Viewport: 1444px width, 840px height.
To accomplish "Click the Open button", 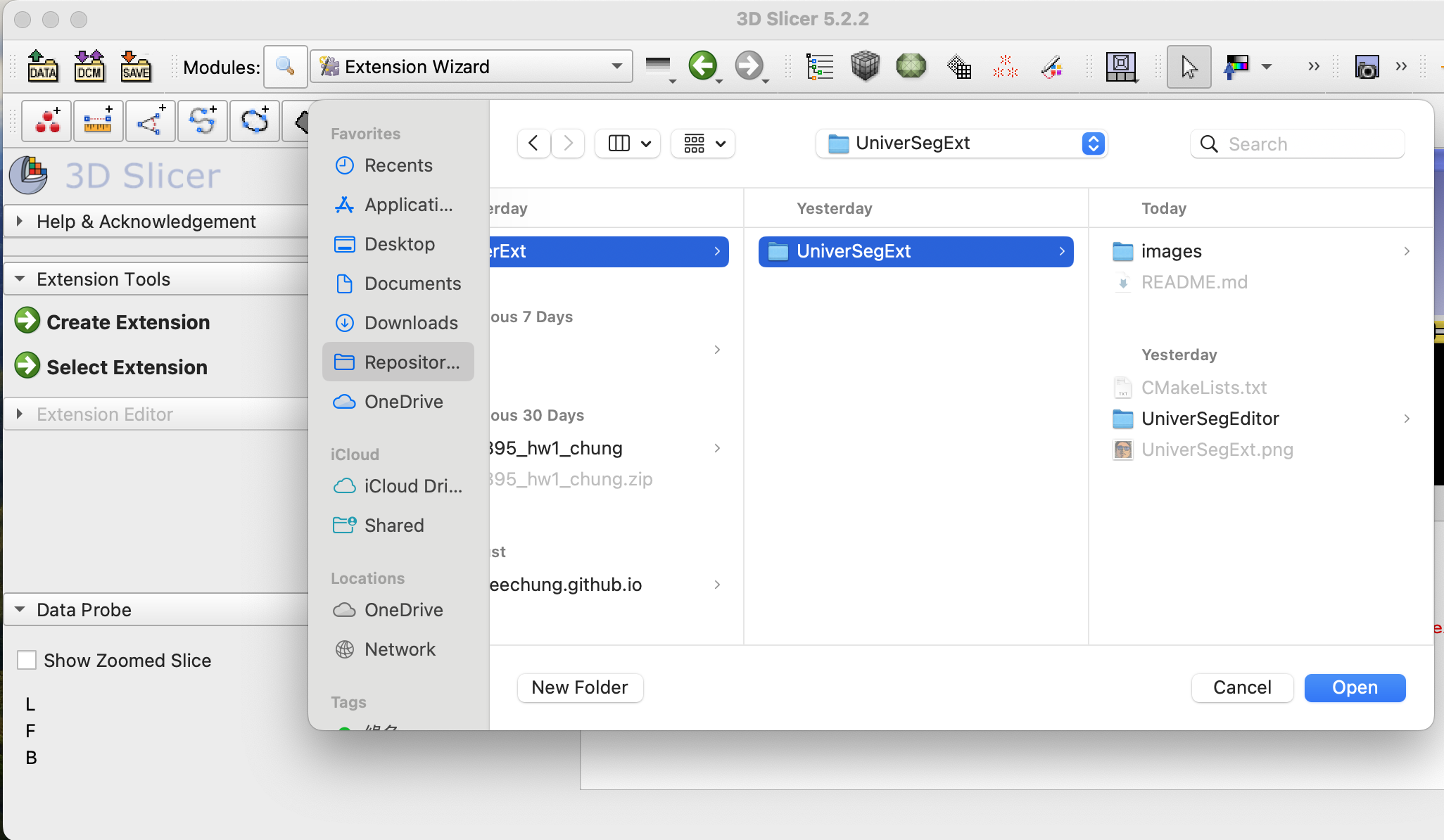I will [x=1355, y=687].
